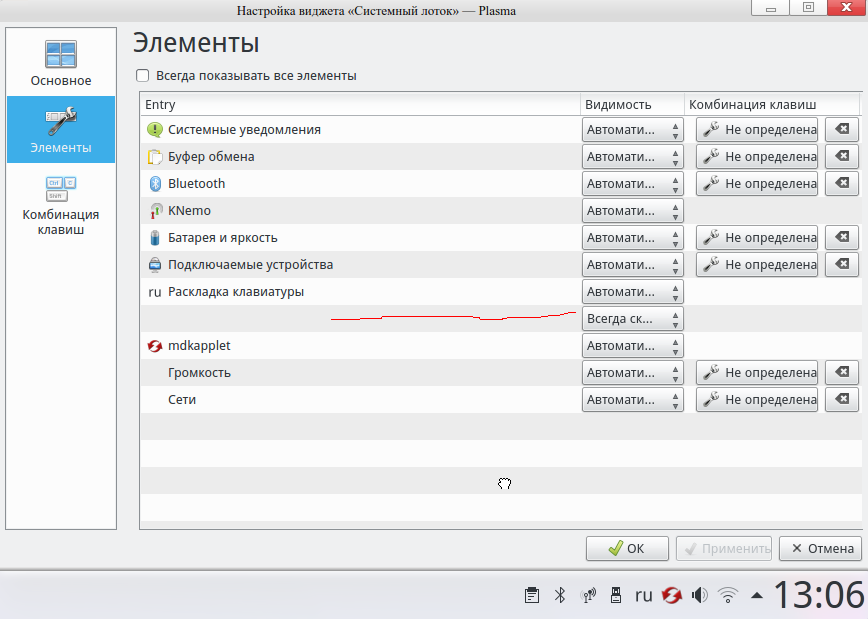Cancel with the Отмена button
This screenshot has height=619, width=868.
820,548
